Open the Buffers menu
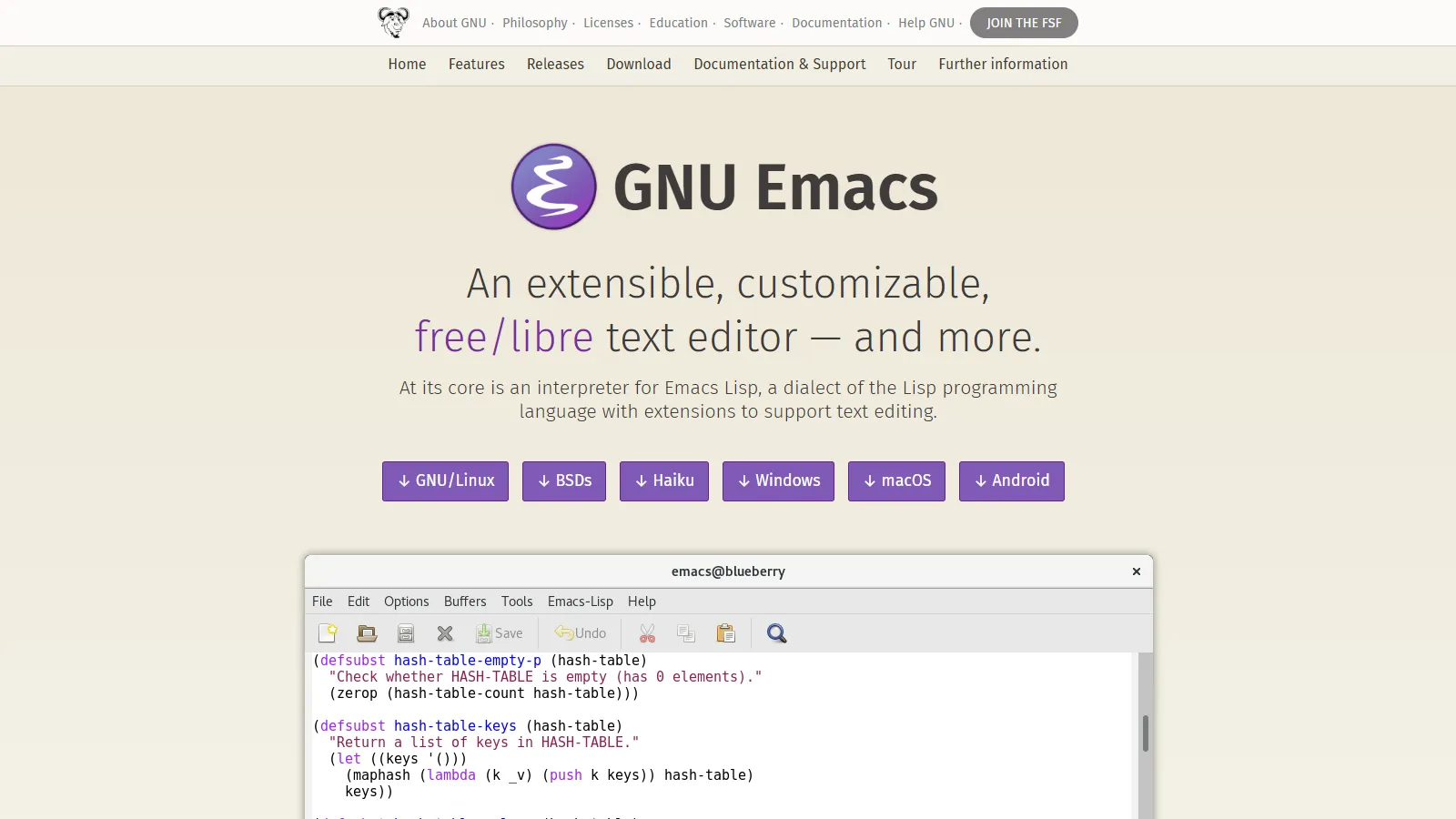This screenshot has height=819, width=1456. tap(464, 602)
